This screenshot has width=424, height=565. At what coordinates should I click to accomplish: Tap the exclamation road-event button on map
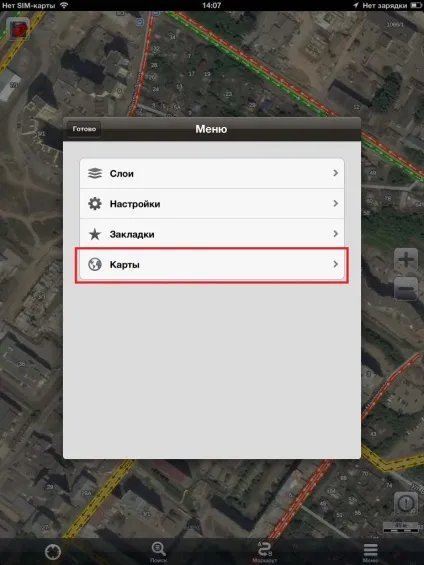pos(406,503)
